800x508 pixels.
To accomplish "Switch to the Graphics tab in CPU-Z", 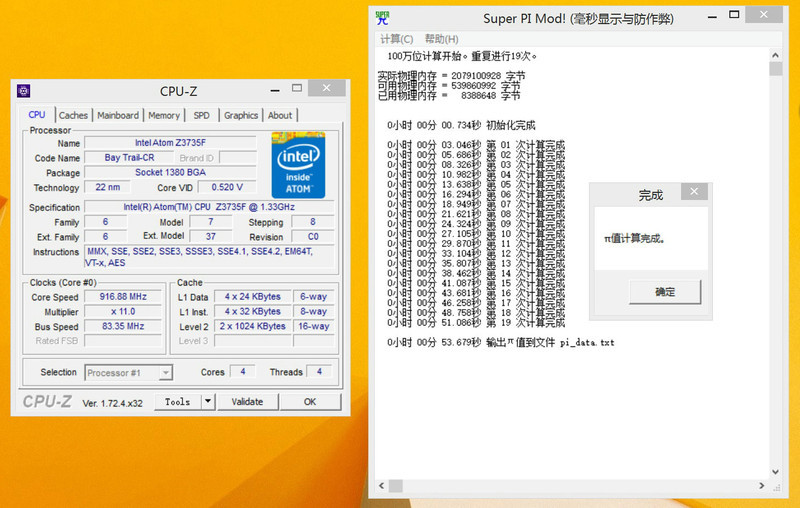I will [x=241, y=115].
